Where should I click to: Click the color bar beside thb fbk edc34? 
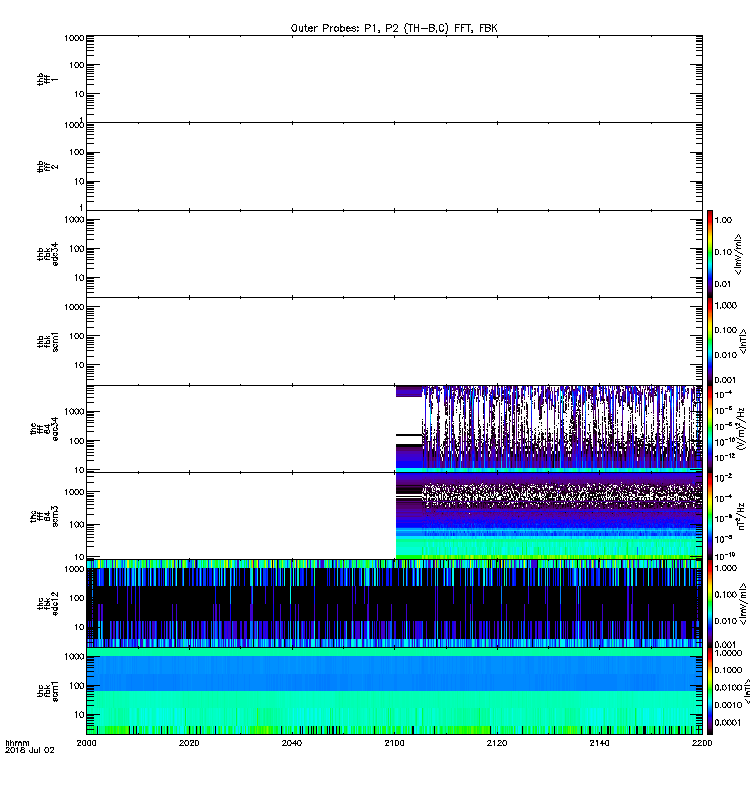coord(709,253)
